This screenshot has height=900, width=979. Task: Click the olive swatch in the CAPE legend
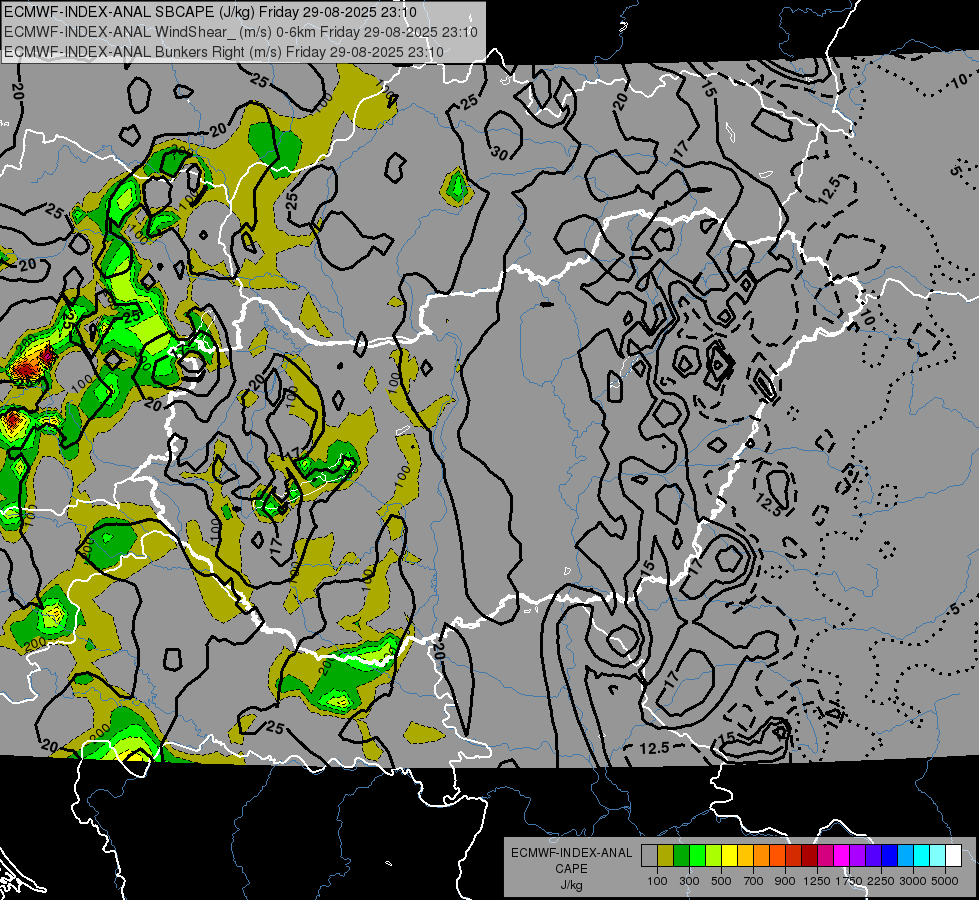coord(666,856)
